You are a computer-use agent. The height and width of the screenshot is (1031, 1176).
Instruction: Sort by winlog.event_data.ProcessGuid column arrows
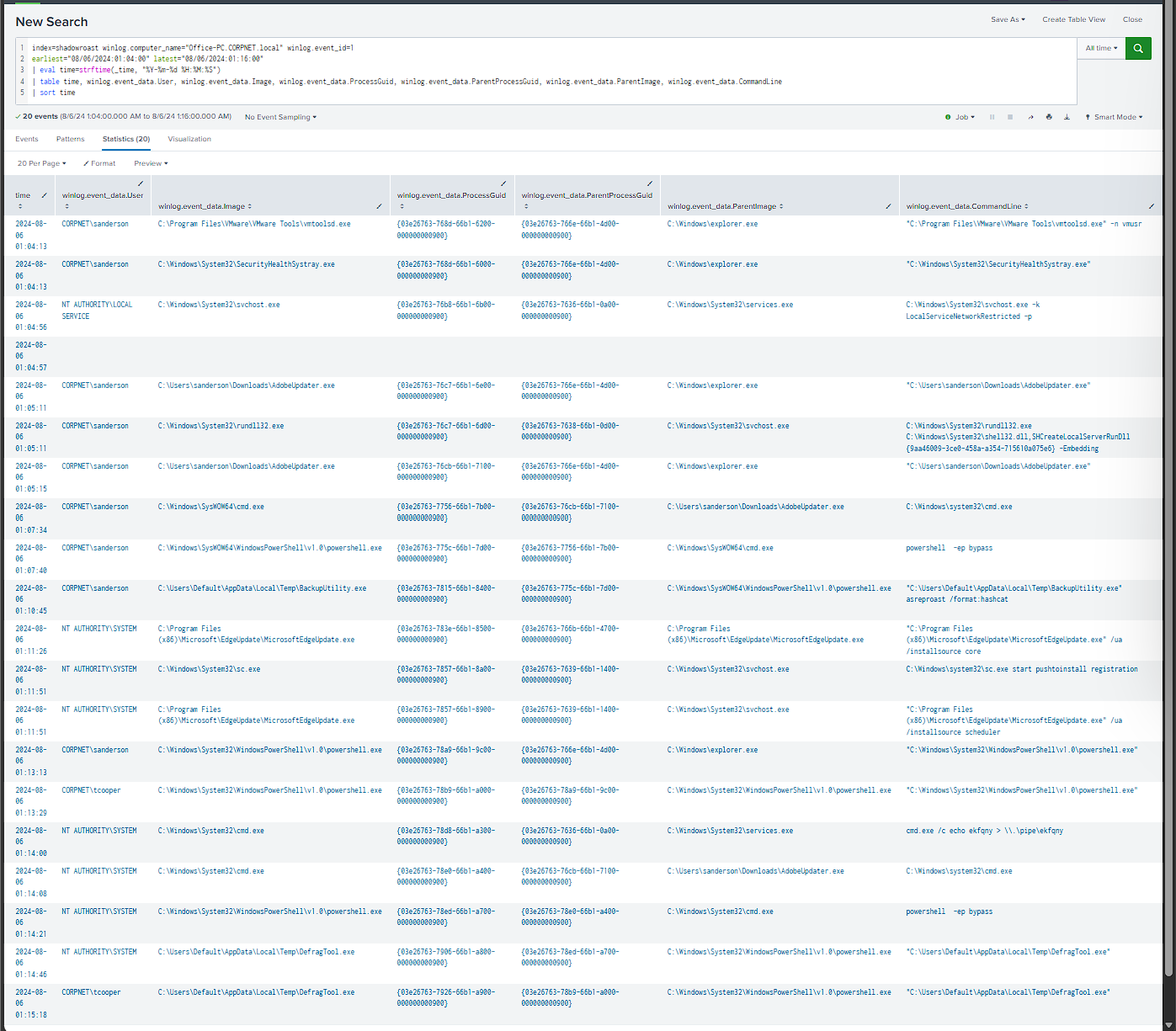[x=402, y=206]
